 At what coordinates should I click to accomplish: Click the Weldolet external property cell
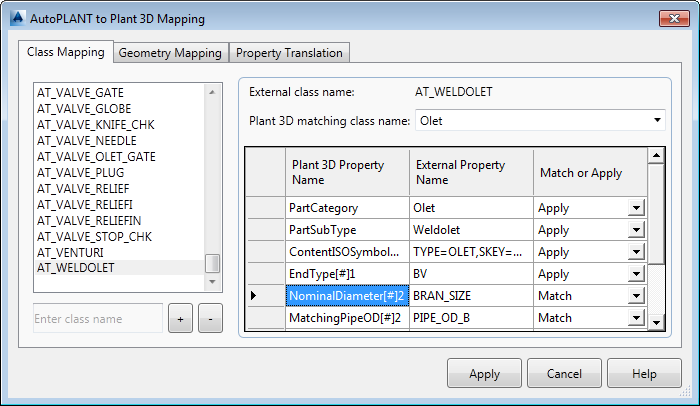pyautogui.click(x=471, y=230)
